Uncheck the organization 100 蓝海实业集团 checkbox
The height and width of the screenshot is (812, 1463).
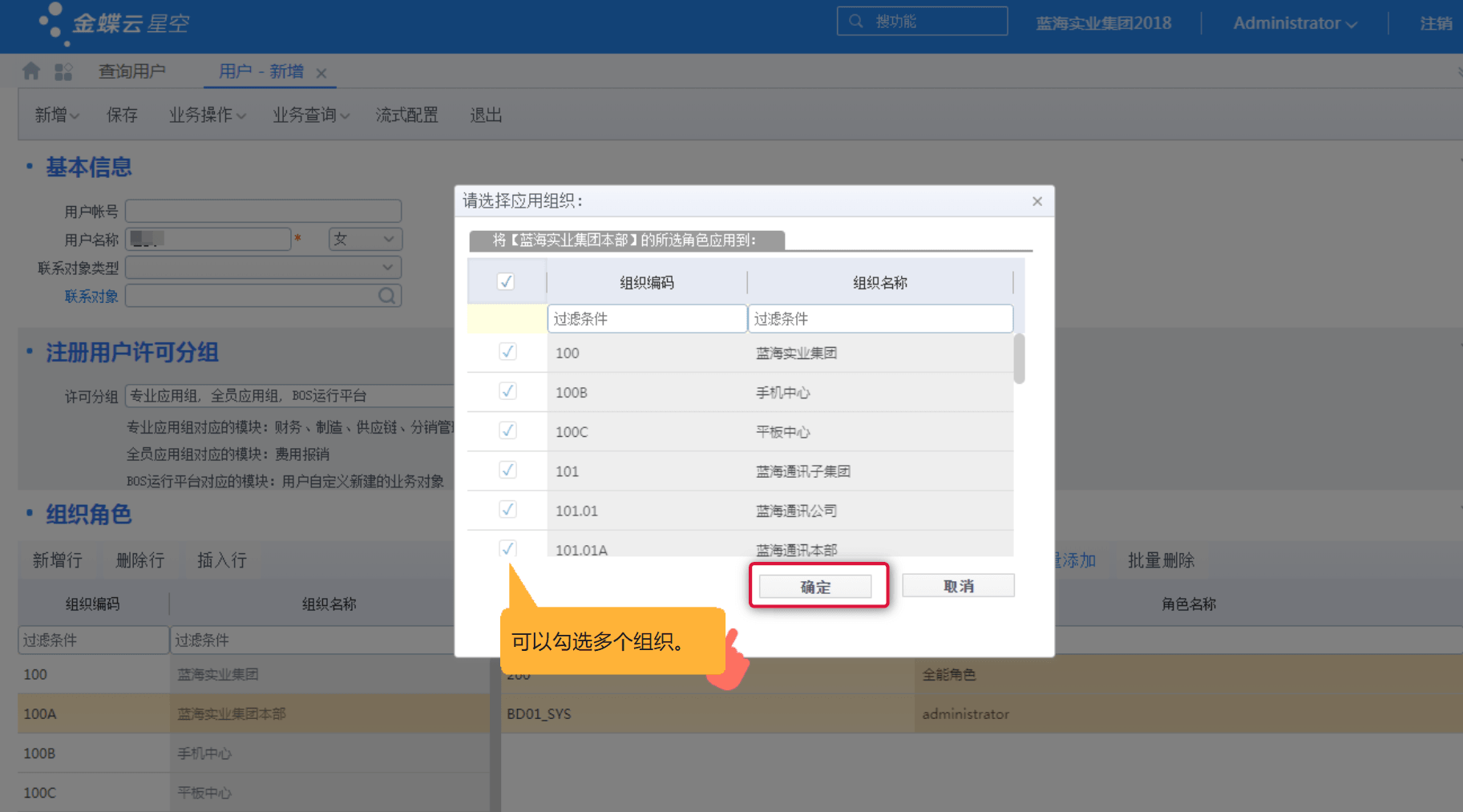pyautogui.click(x=507, y=352)
